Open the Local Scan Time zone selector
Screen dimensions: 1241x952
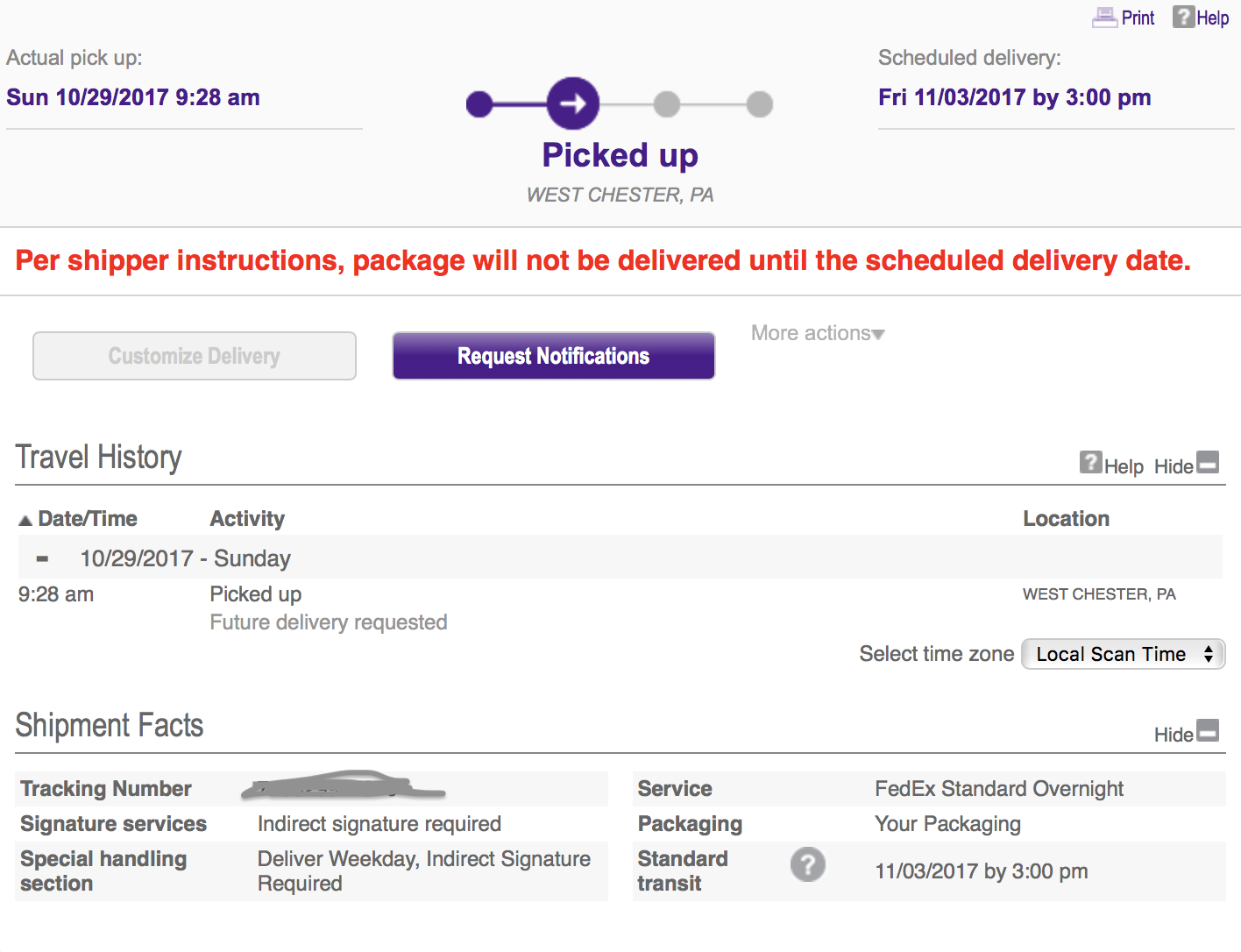[x=1123, y=654]
